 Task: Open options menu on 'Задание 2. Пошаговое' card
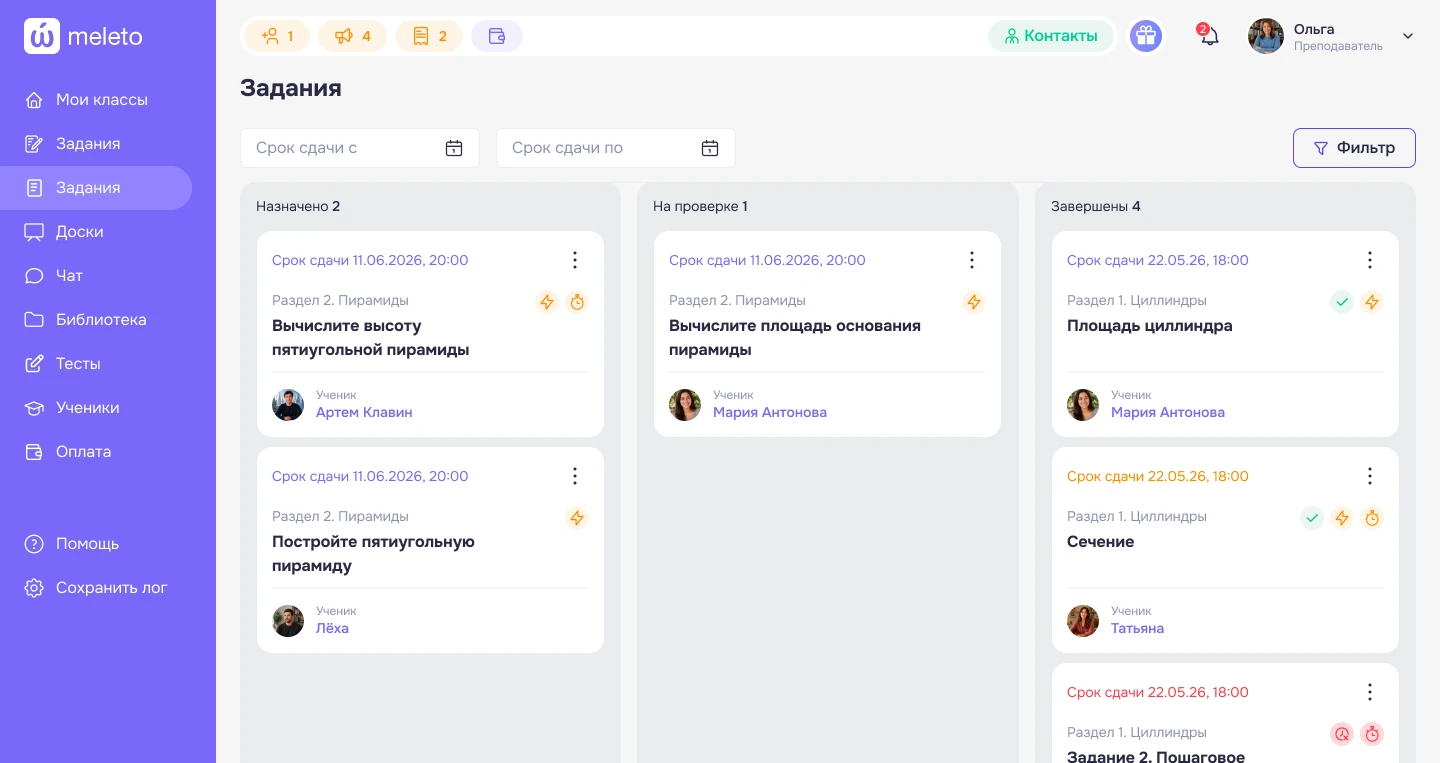tap(1370, 692)
